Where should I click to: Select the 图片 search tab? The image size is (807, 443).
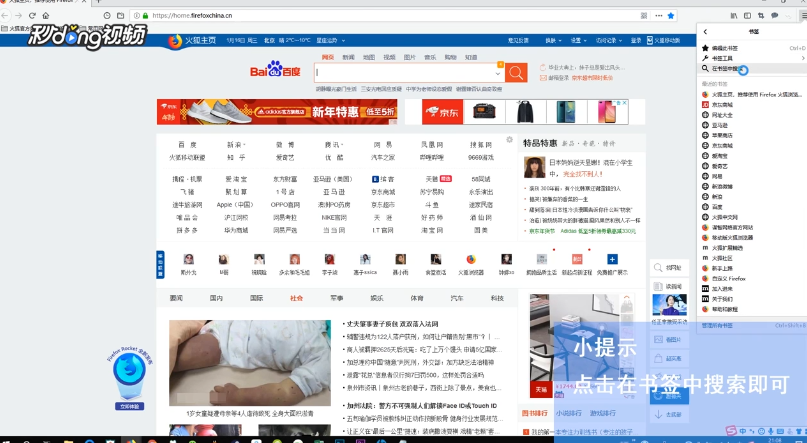[x=410, y=57]
